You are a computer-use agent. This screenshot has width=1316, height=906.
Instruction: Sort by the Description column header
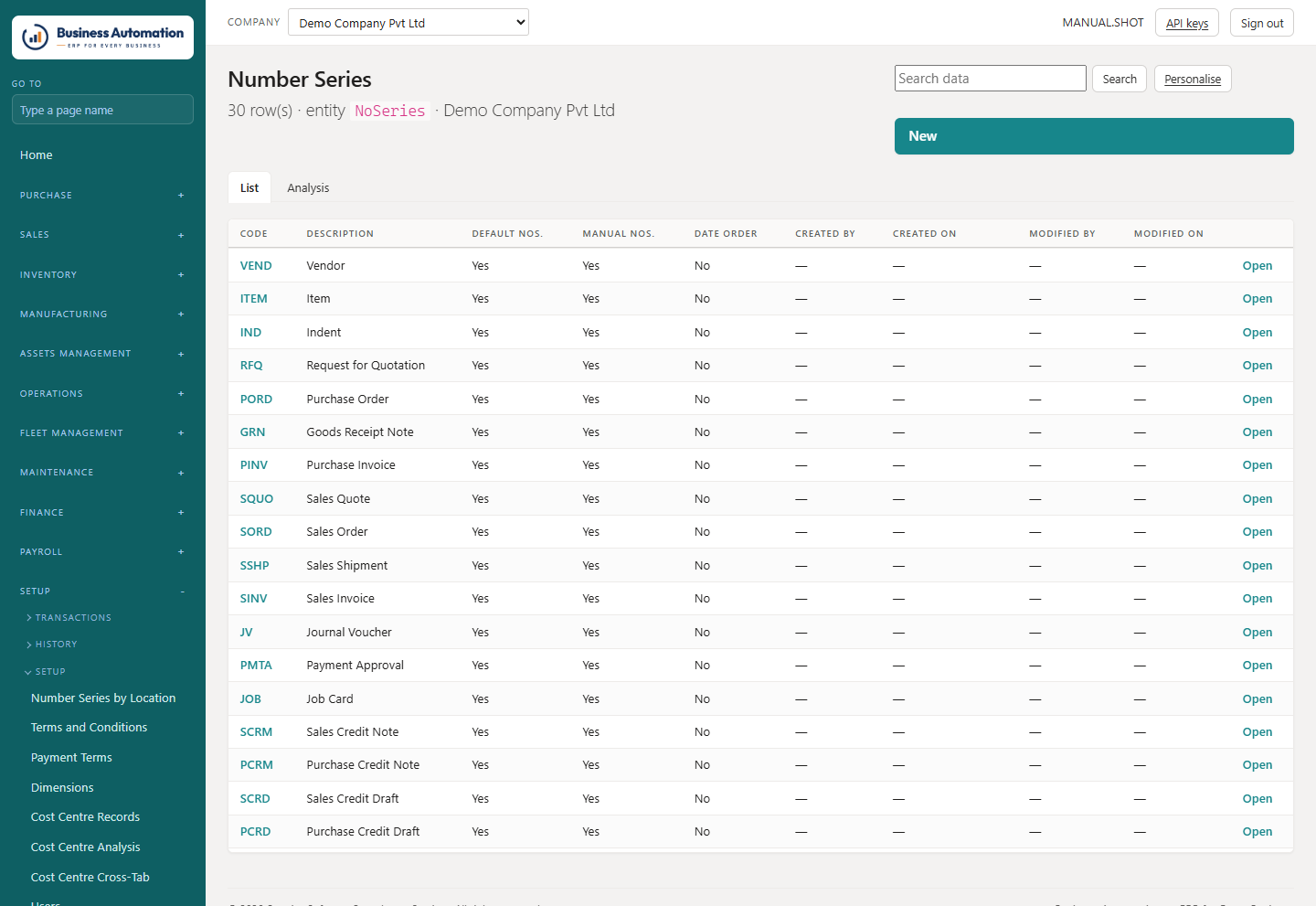click(340, 234)
